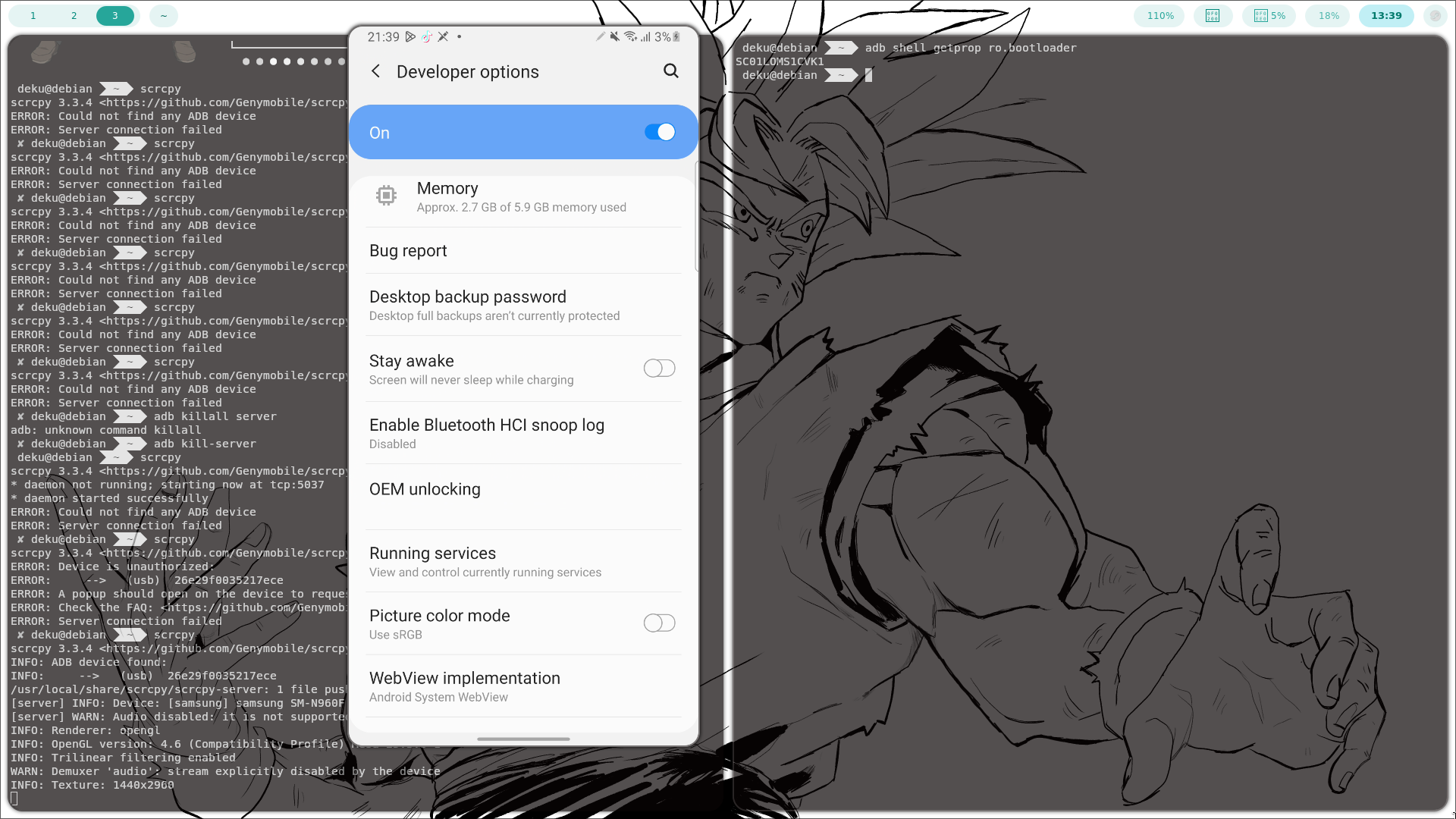This screenshot has height=819, width=1456.
Task: Turn off the Developer options master switch
Action: point(660,132)
